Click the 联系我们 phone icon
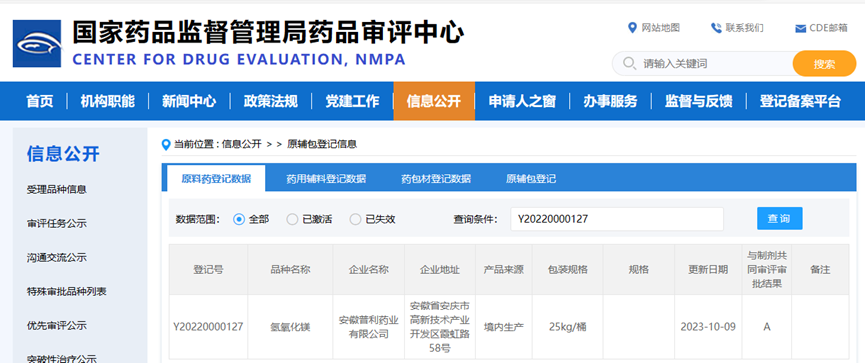The width and height of the screenshot is (865, 363). 716,28
